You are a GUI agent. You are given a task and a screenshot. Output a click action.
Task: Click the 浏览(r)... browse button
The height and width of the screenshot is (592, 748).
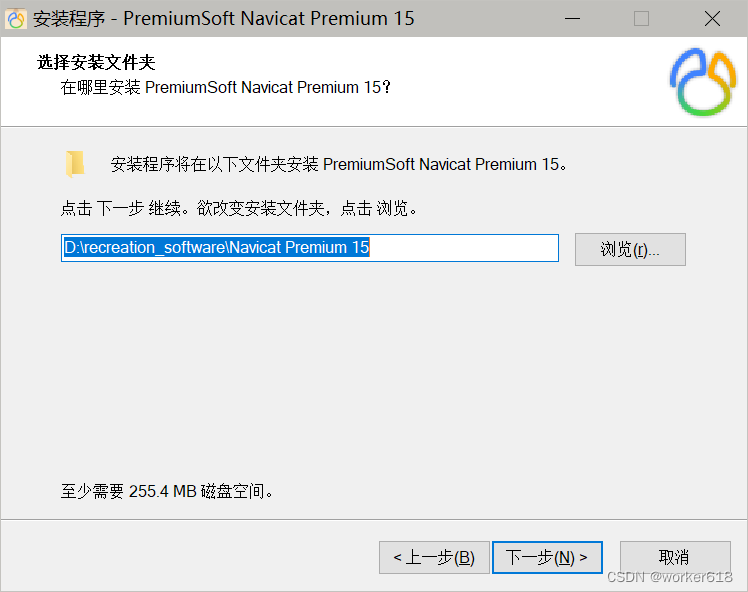click(x=630, y=249)
